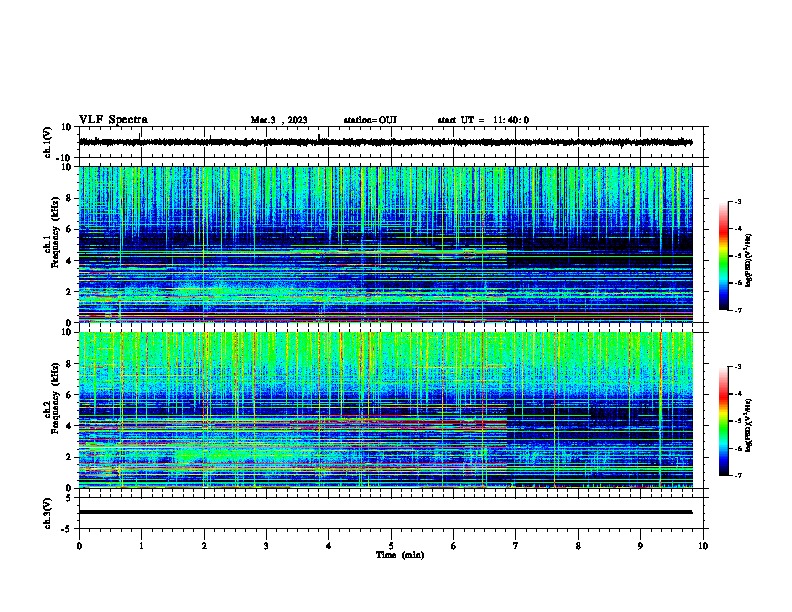This screenshot has height=612, width=792.
Task: Click the 'ch.1(V)' axis label
Action: [x=48, y=142]
